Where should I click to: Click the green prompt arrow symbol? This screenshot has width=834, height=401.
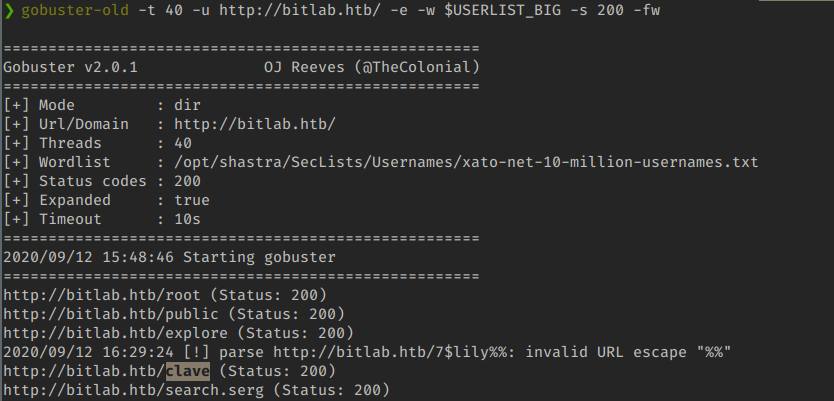click(9, 11)
